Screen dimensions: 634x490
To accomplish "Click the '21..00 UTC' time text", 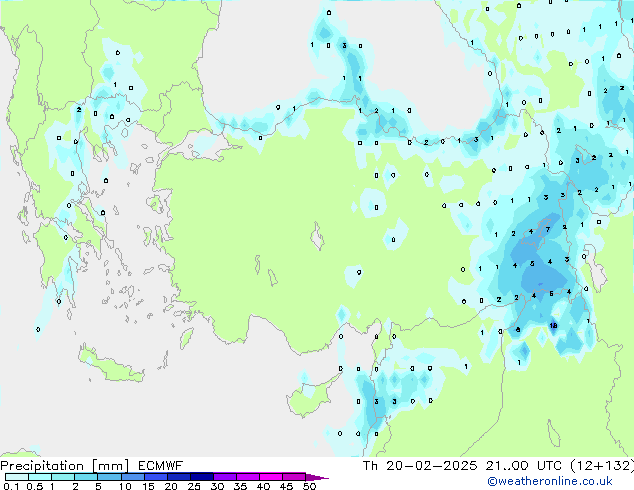I will click(524, 466).
